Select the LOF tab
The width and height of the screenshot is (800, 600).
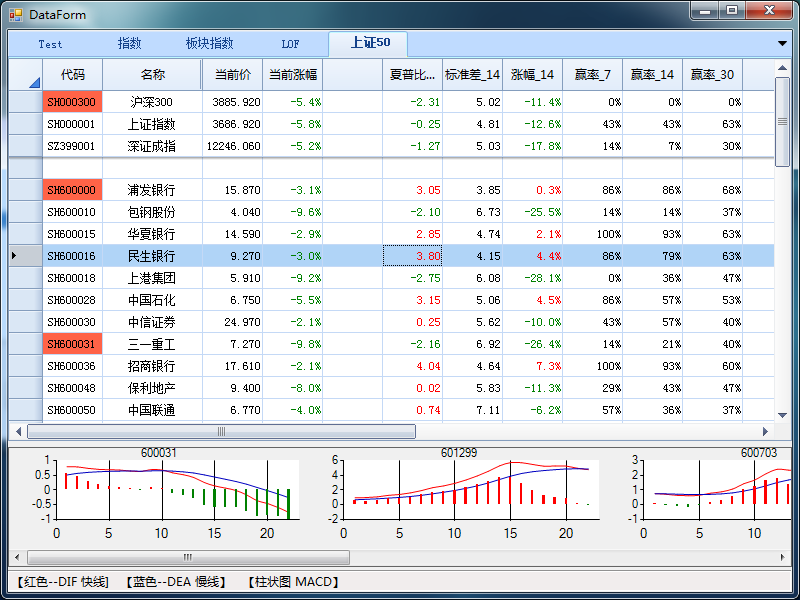click(290, 44)
